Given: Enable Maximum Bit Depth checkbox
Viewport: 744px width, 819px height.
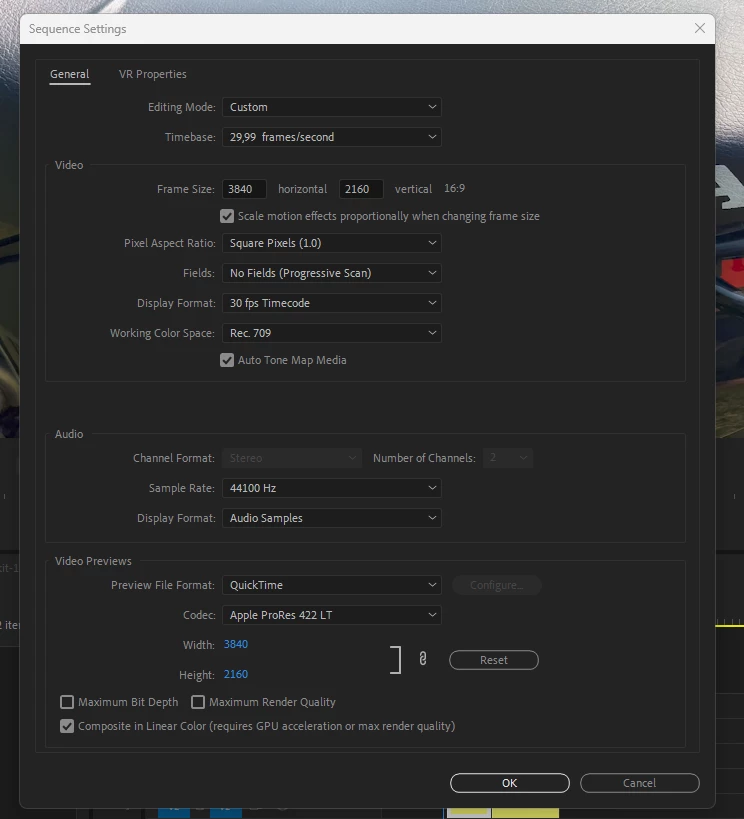Looking at the screenshot, I should (67, 702).
